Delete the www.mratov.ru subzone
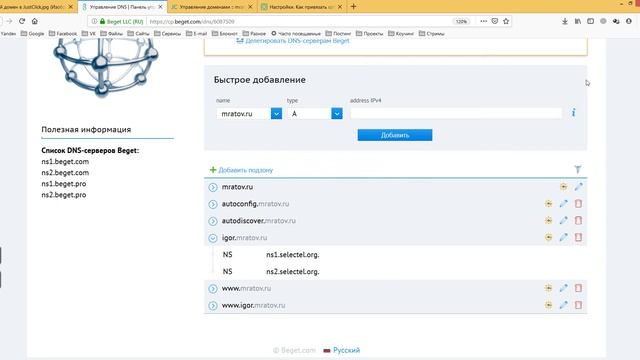Viewport: 640px width, 360px height. (578, 288)
